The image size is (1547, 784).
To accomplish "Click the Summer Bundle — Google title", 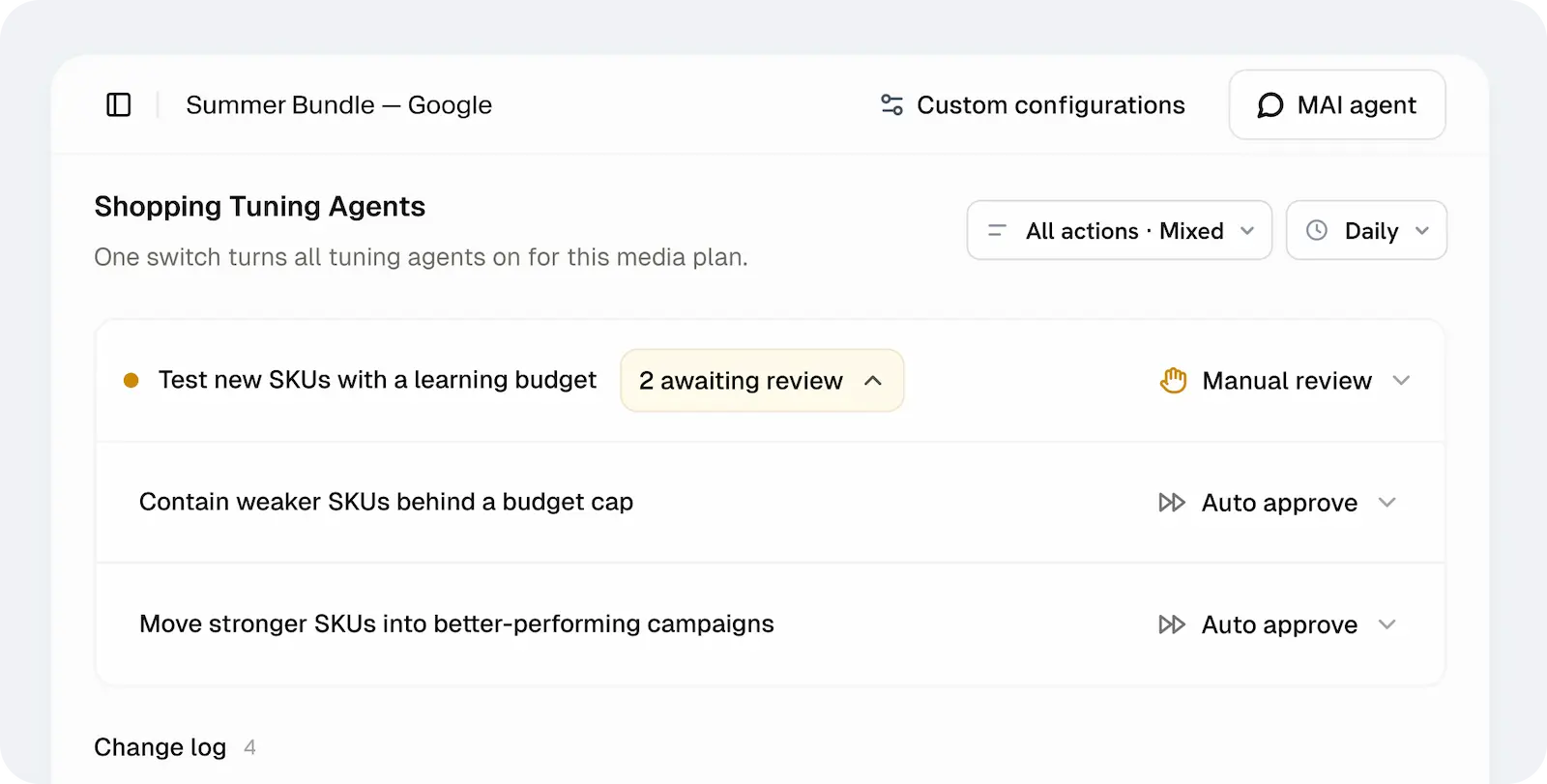I will (338, 104).
